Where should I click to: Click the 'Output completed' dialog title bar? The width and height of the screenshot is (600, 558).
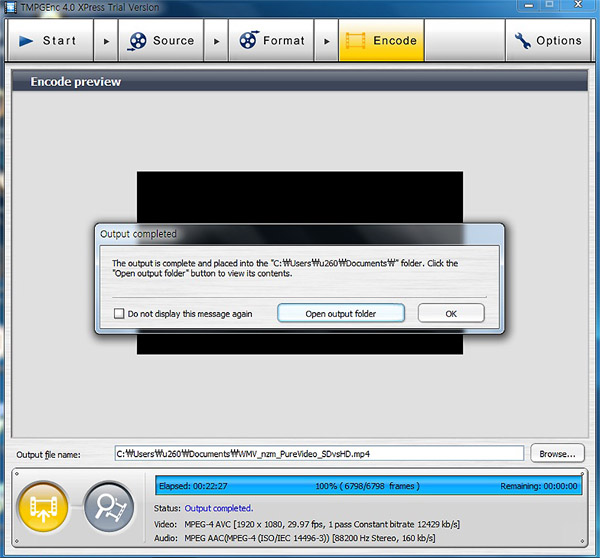coord(299,234)
